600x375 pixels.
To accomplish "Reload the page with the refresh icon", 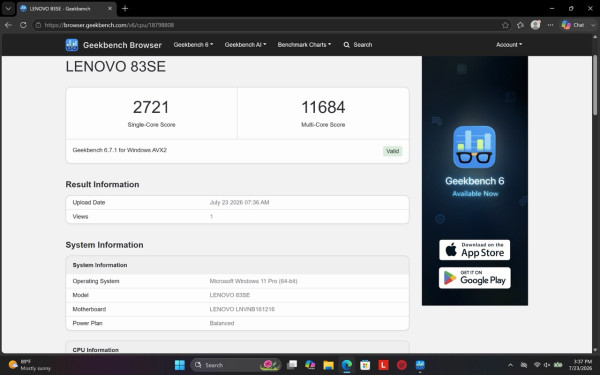I will (23, 25).
